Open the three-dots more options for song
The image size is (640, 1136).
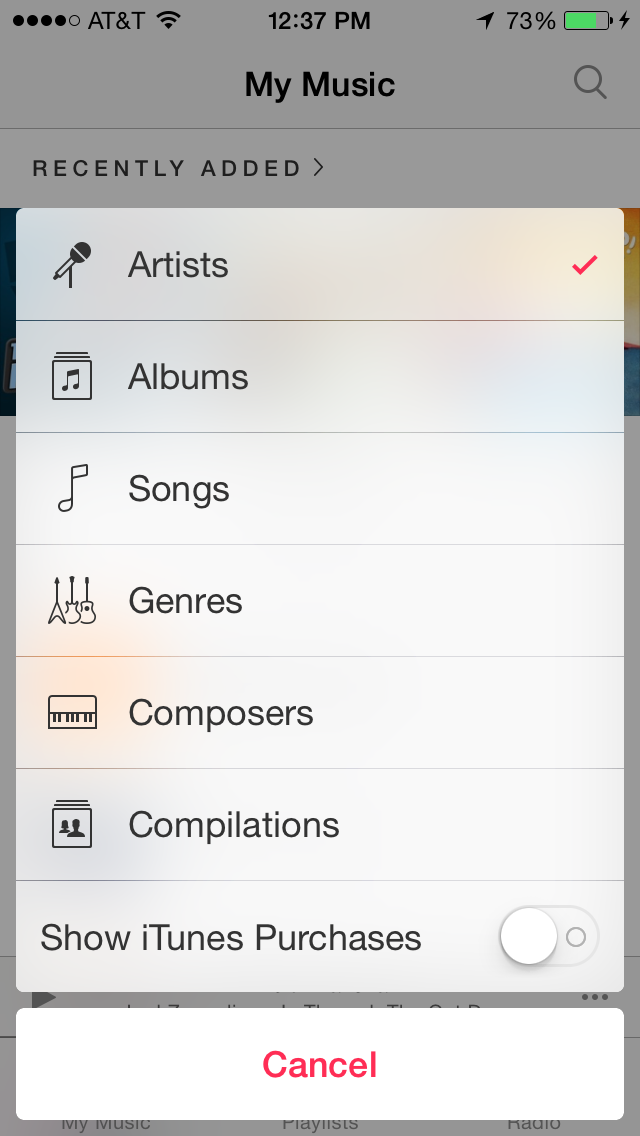click(594, 998)
